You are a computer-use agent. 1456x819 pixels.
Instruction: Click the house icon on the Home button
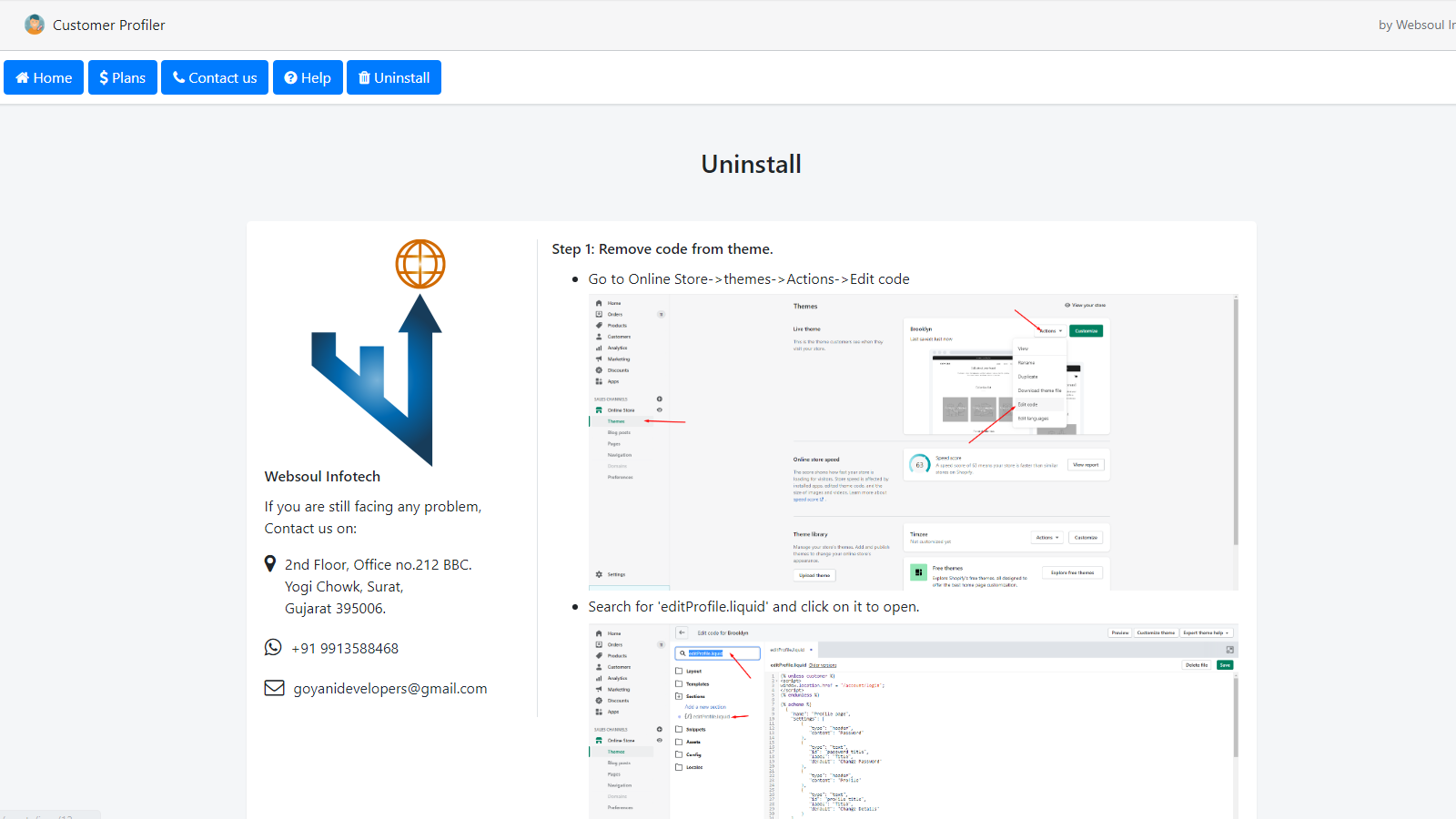[x=24, y=77]
